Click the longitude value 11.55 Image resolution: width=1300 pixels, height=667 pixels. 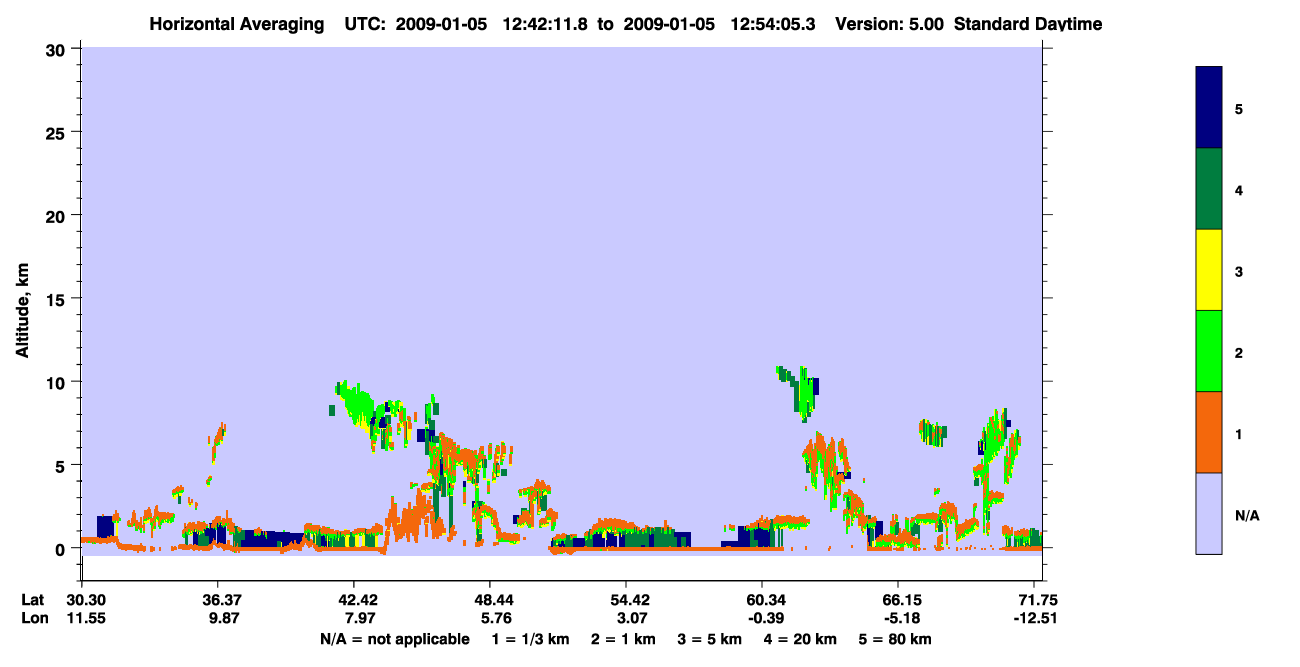87,618
